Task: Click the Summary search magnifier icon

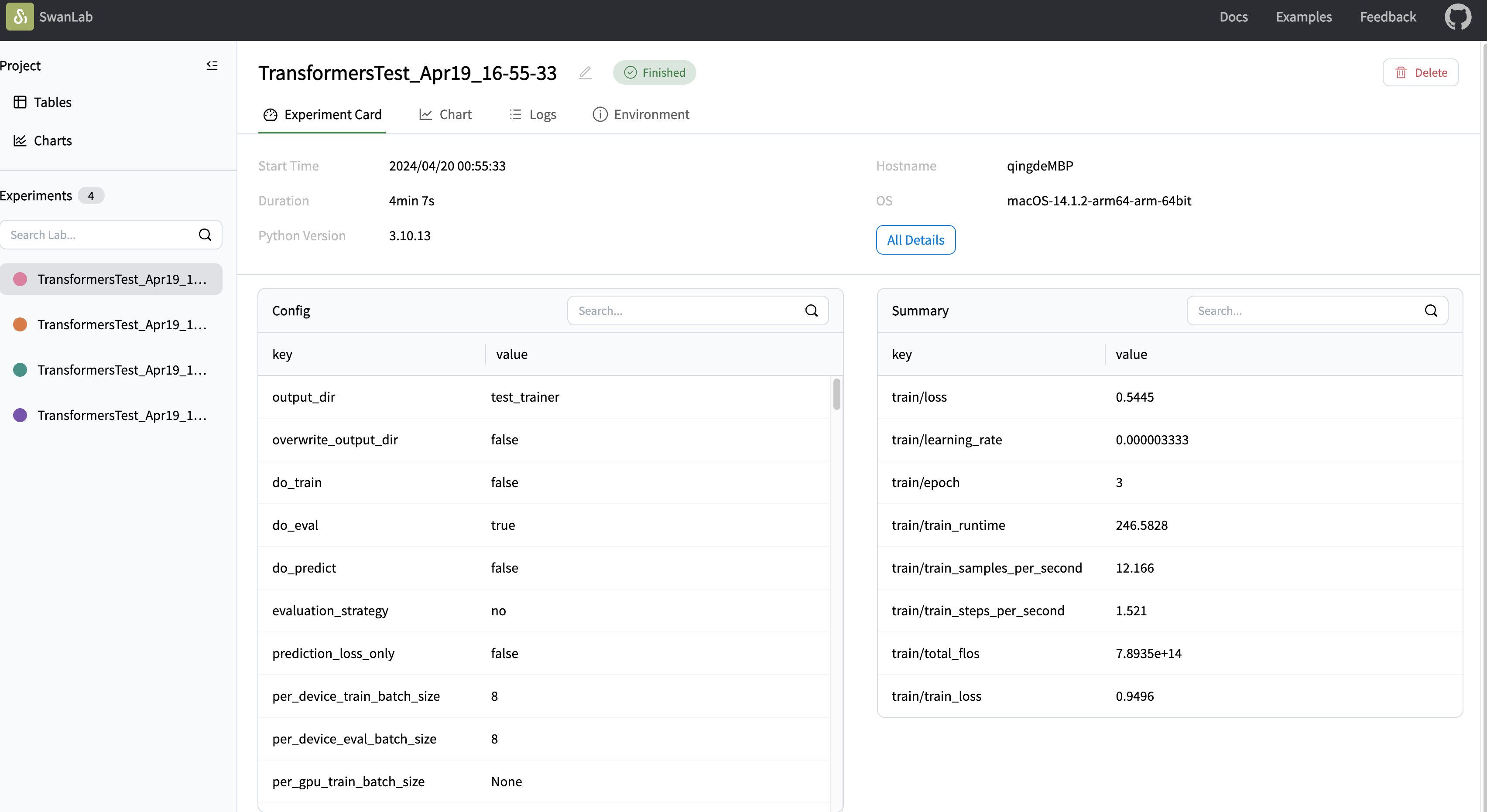Action: pyautogui.click(x=1430, y=311)
